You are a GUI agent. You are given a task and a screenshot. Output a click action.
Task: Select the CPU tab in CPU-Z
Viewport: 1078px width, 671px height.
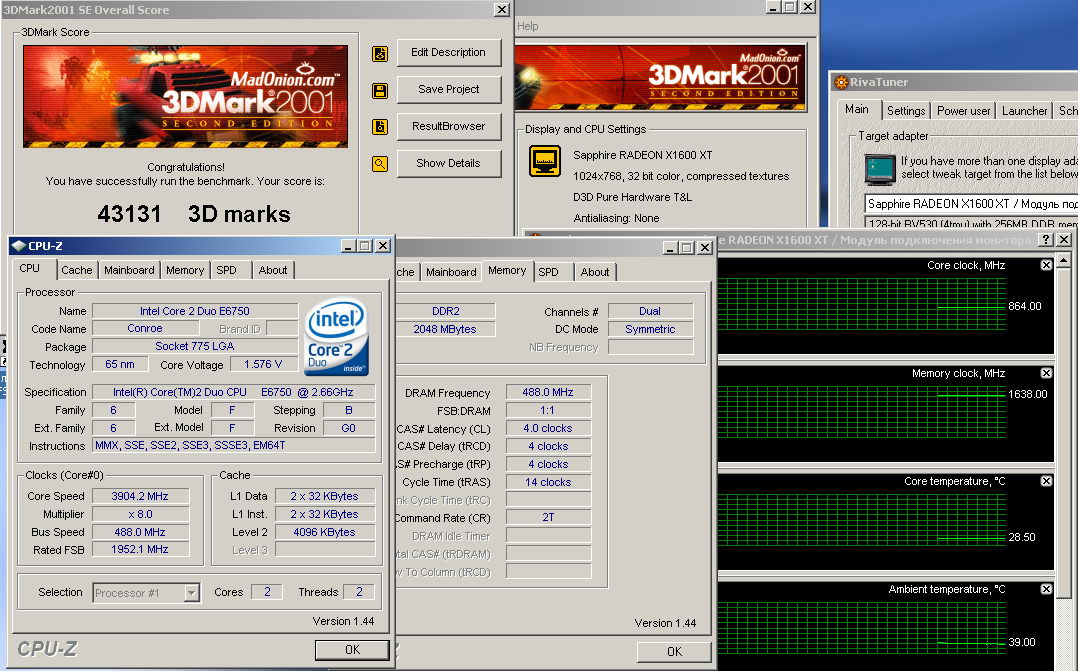point(30,269)
